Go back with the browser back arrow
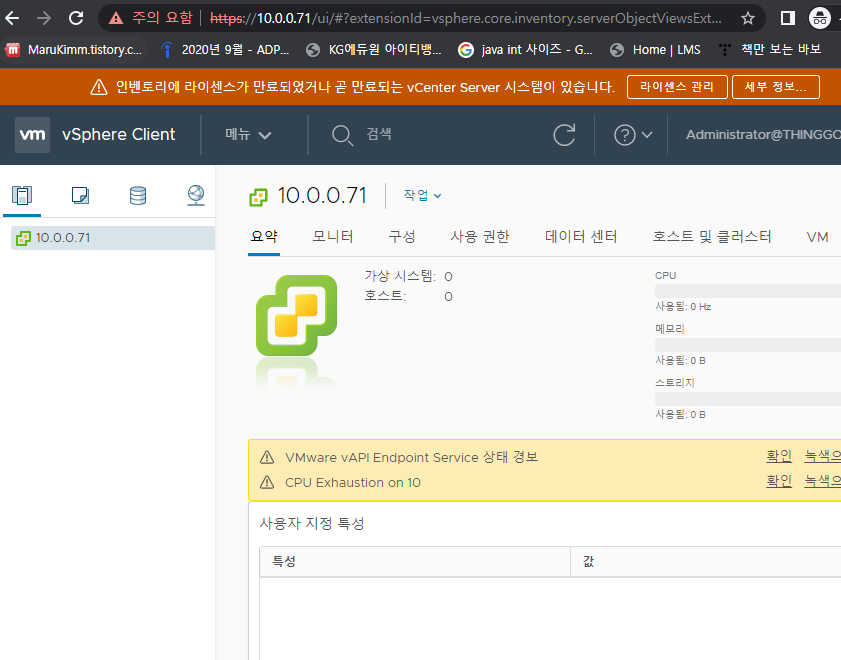The width and height of the screenshot is (841, 660). (12, 18)
